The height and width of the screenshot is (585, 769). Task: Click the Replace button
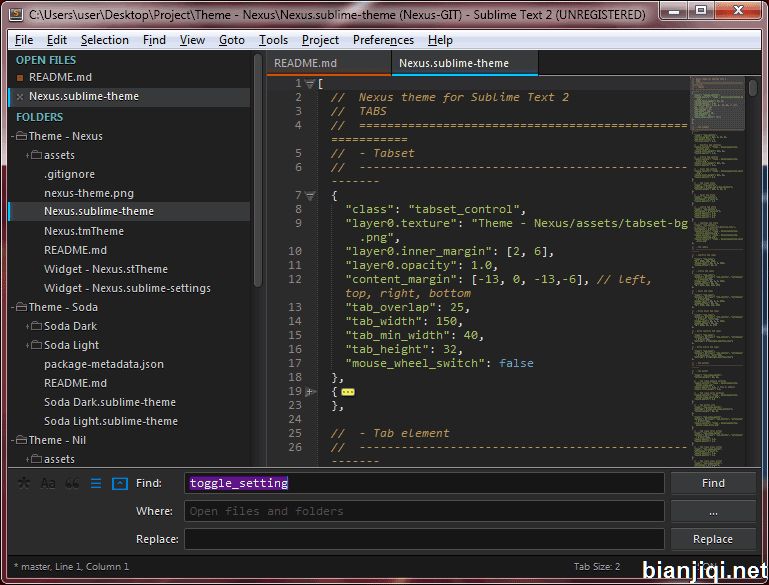pyautogui.click(x=713, y=539)
